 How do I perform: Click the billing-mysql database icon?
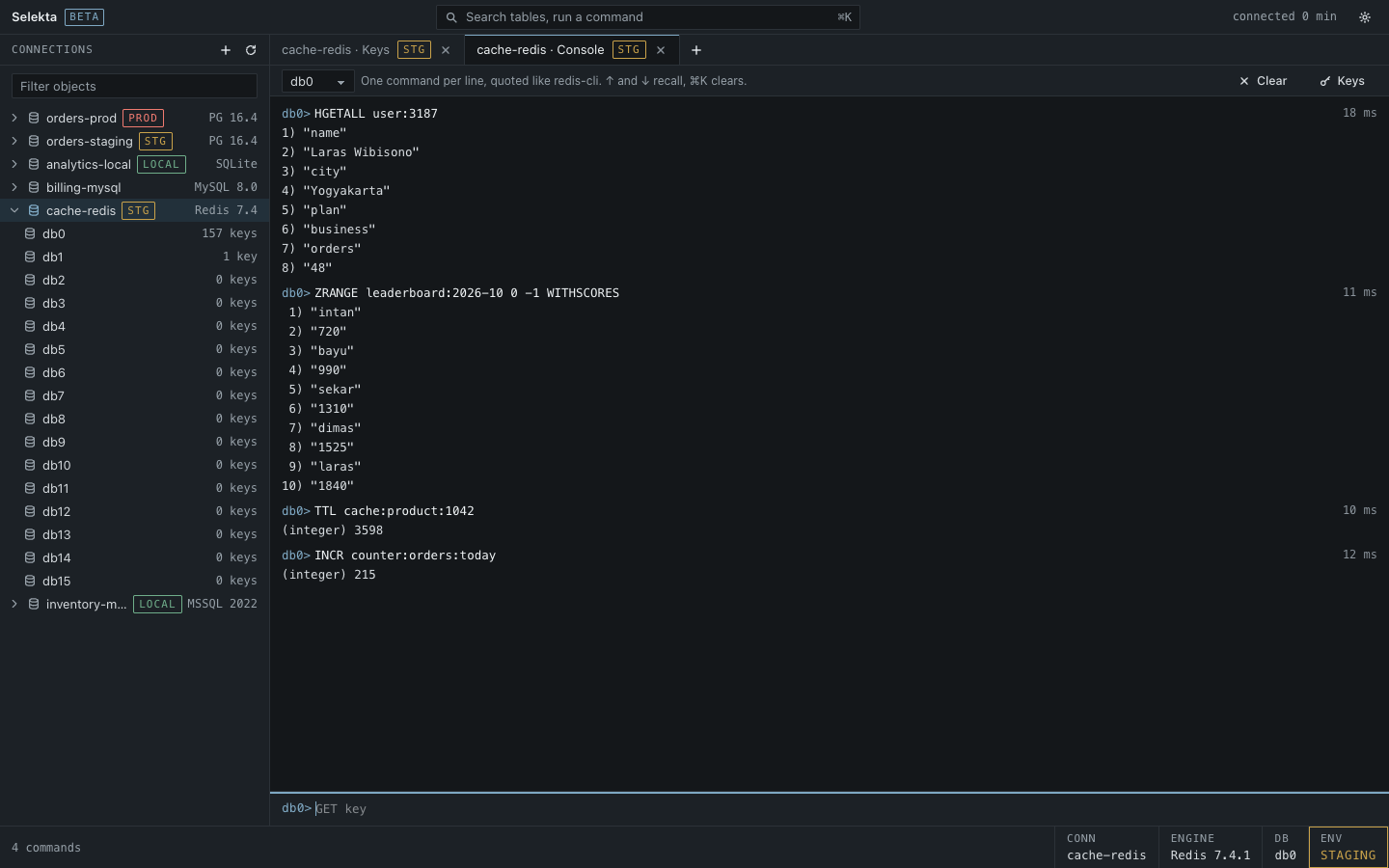[x=34, y=187]
